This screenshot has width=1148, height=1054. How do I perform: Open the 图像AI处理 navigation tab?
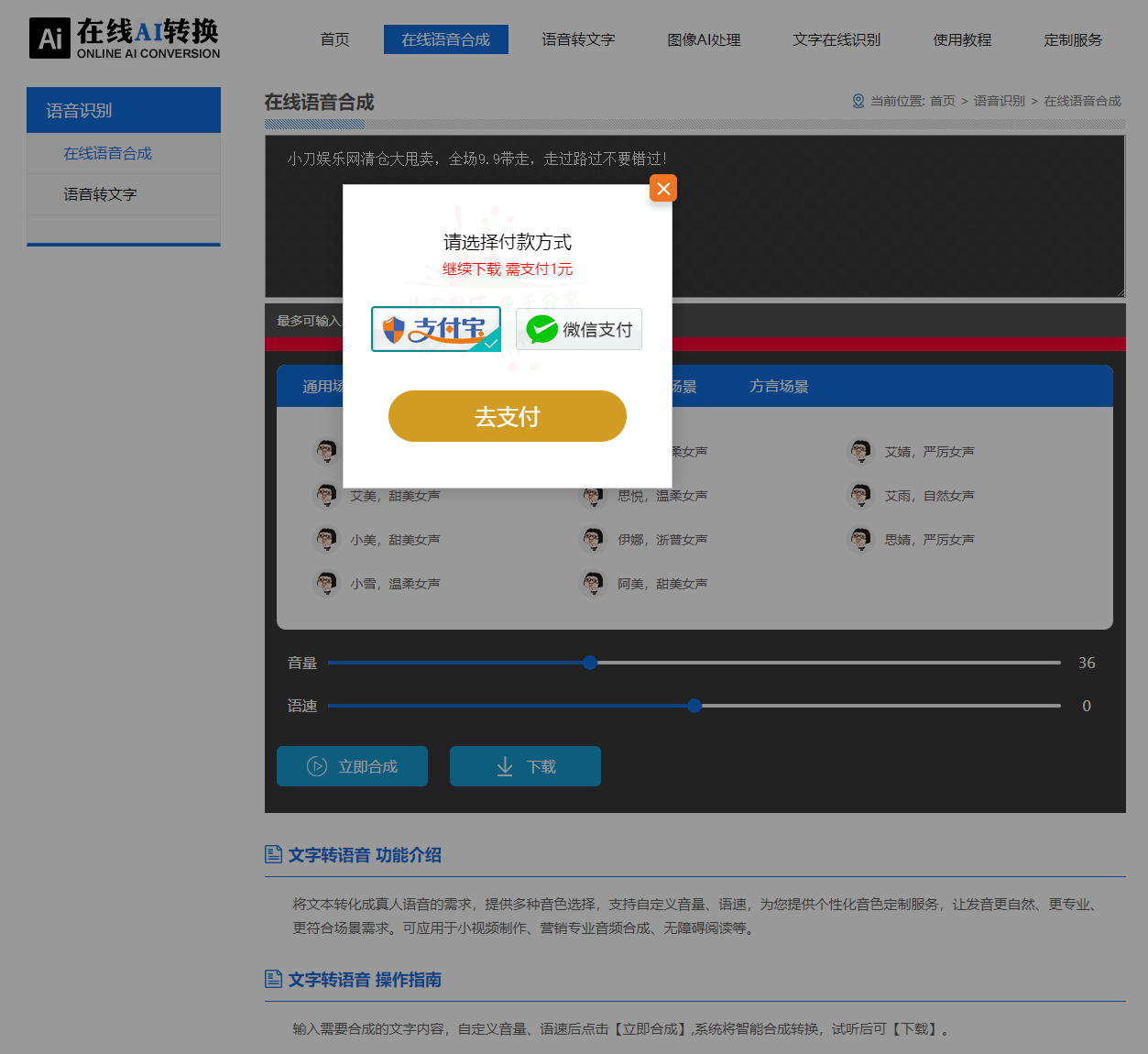point(704,39)
